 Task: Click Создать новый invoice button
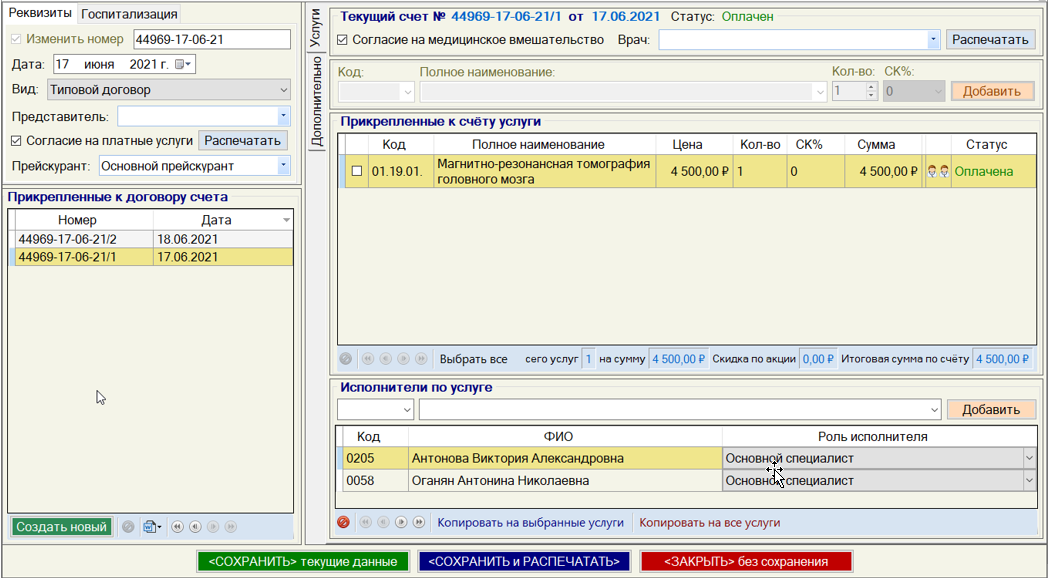coord(61,527)
